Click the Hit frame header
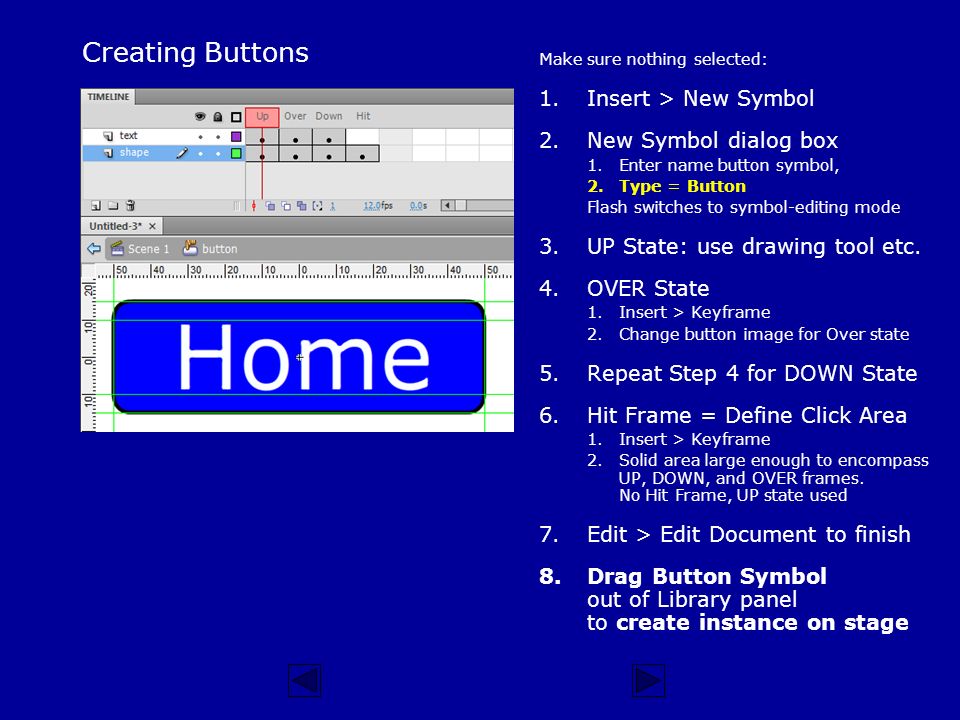Image resolution: width=960 pixels, height=720 pixels. point(363,116)
